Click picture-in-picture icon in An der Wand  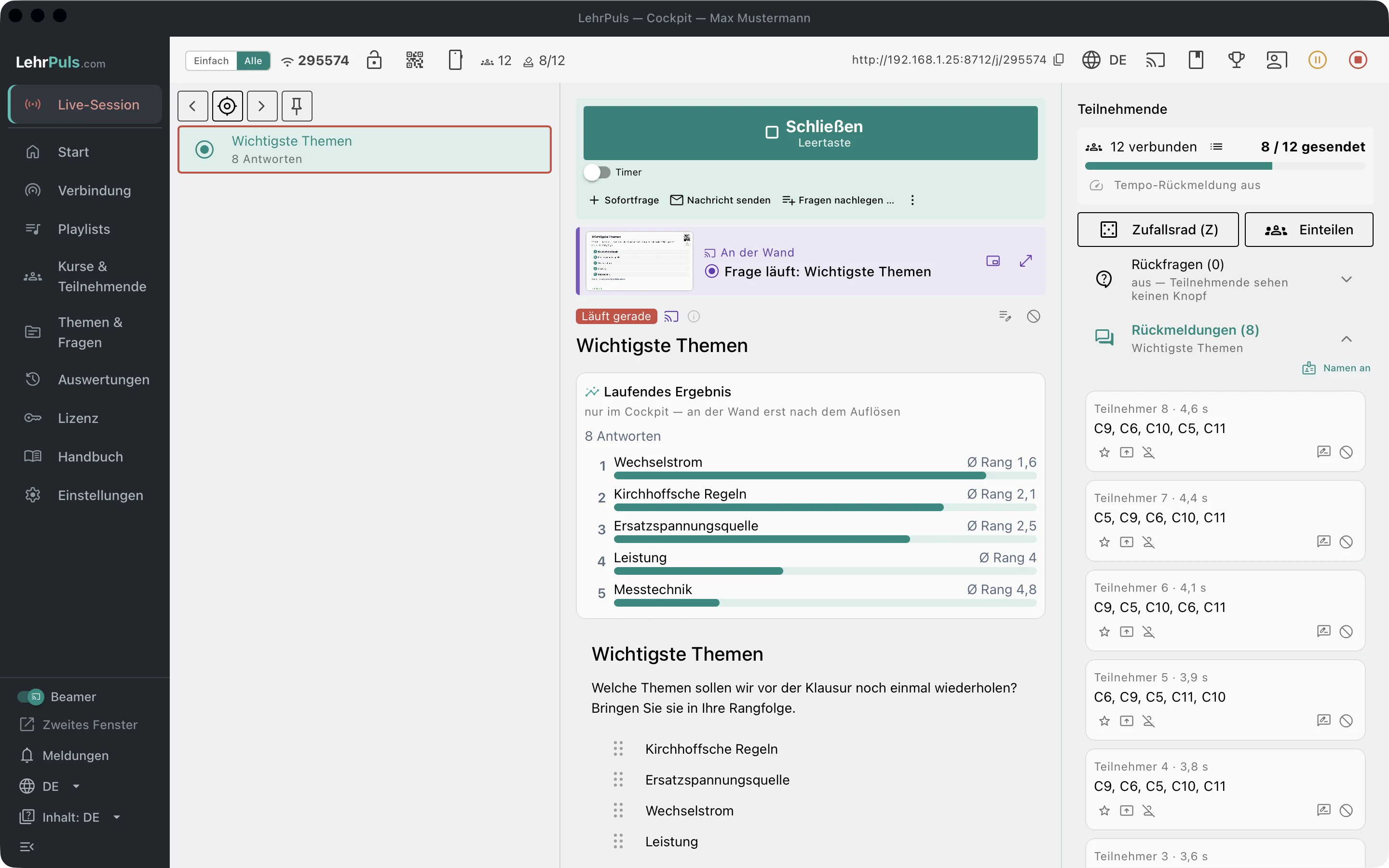[x=993, y=261]
